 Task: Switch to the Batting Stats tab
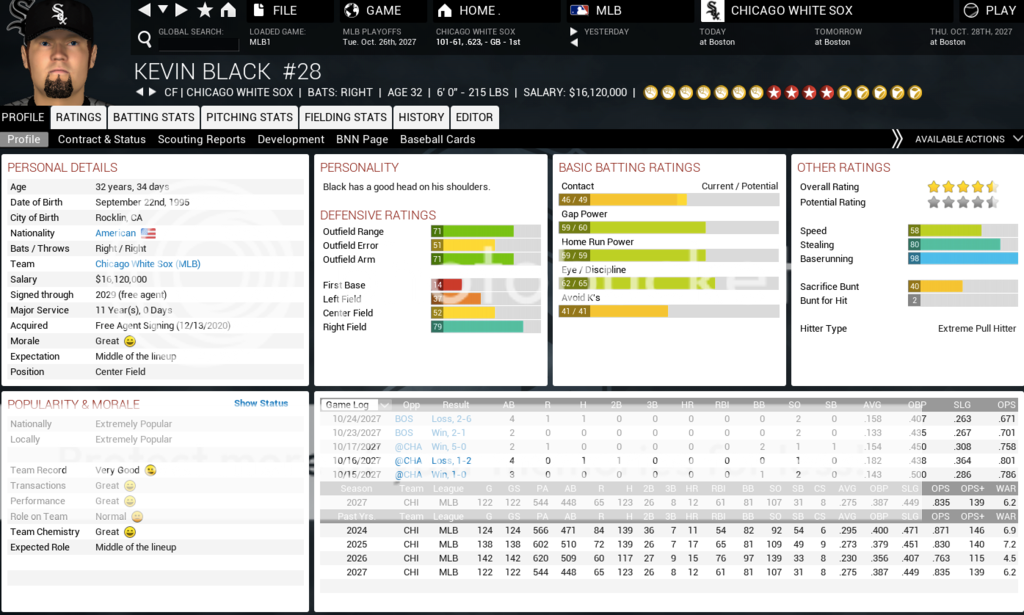(153, 117)
